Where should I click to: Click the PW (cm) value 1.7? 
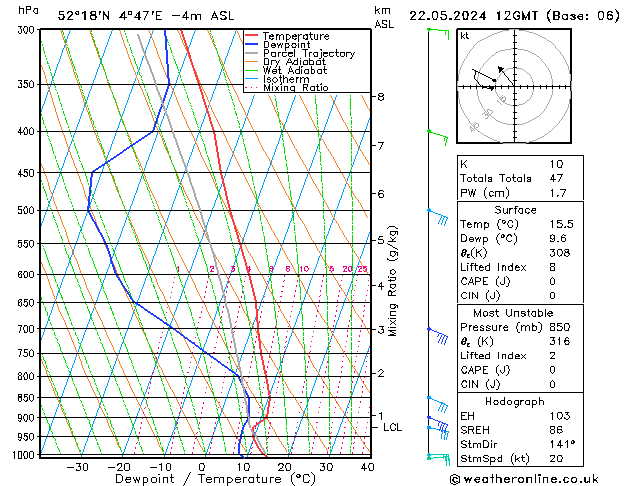coord(558,193)
